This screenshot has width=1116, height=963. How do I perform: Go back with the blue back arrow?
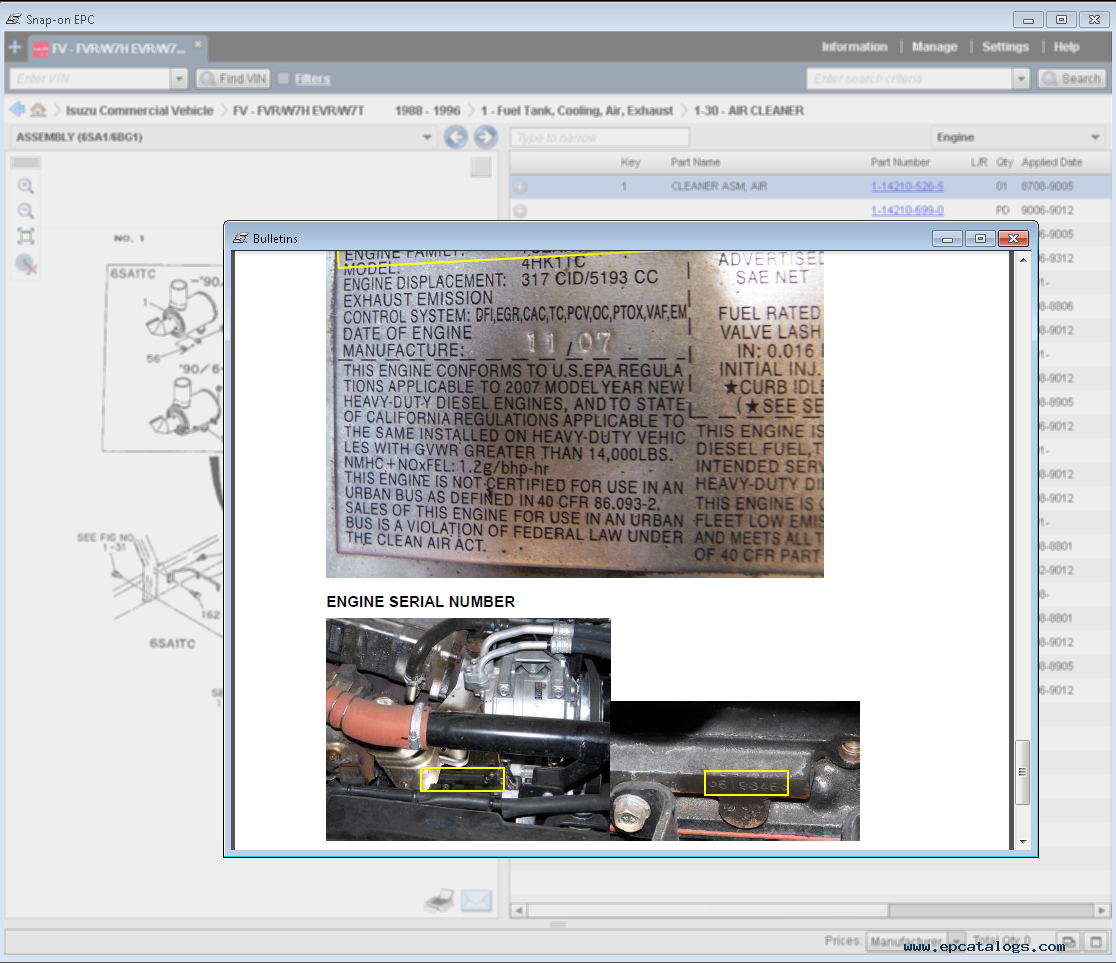pos(17,110)
